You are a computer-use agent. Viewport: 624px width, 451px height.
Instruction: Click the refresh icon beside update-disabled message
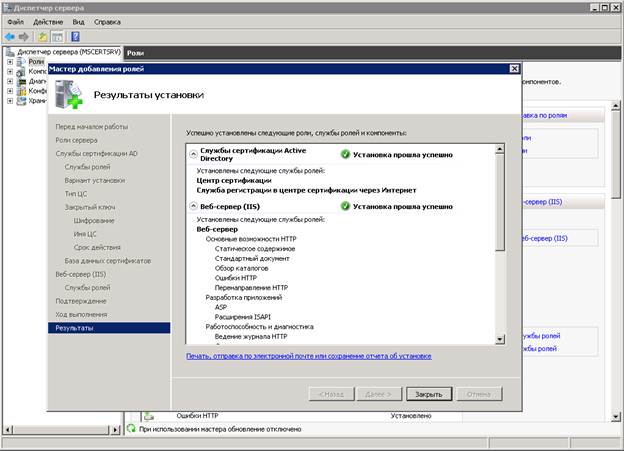(x=131, y=429)
